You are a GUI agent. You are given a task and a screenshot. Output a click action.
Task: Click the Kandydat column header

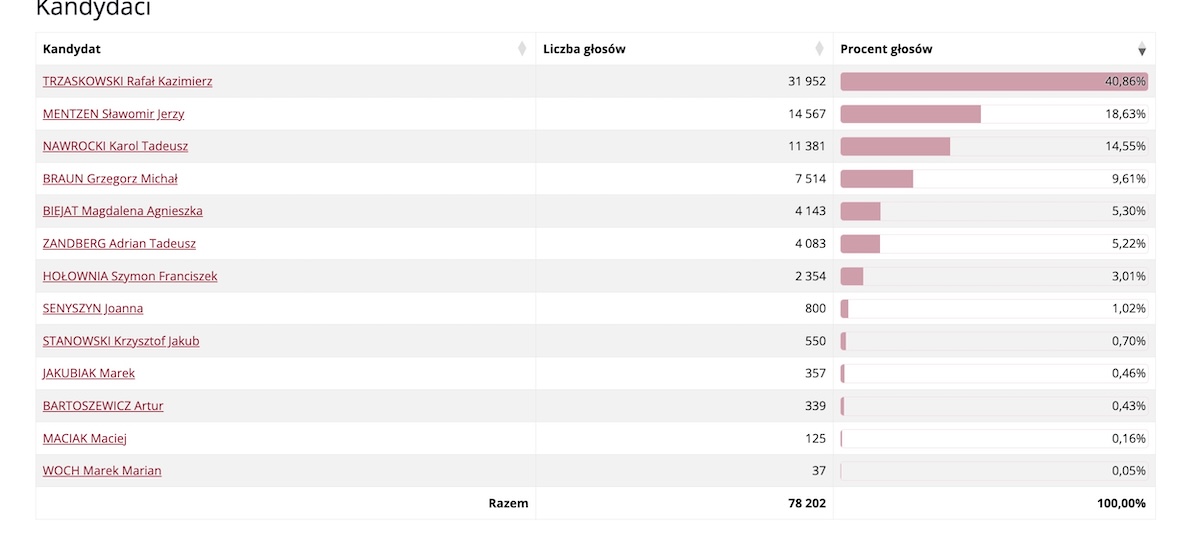(285, 49)
